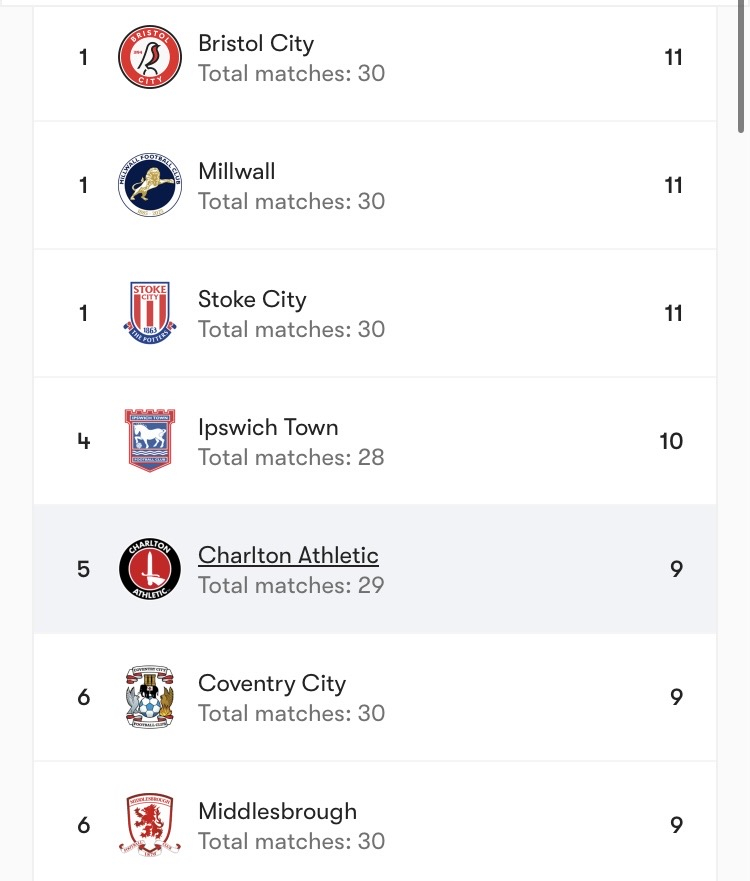Open the Middlesbrough red lion crest

(x=150, y=825)
